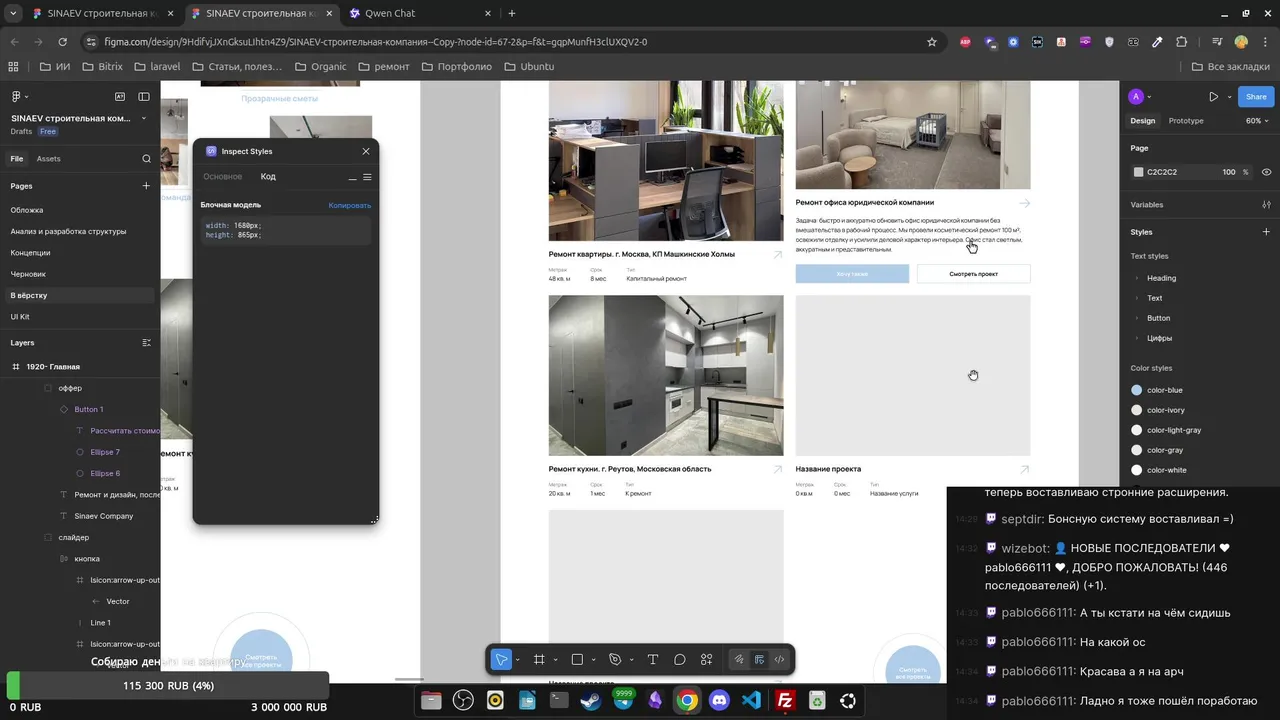The height and width of the screenshot is (720, 1280).
Task: Switch to the Design tab
Action: tap(1143, 121)
